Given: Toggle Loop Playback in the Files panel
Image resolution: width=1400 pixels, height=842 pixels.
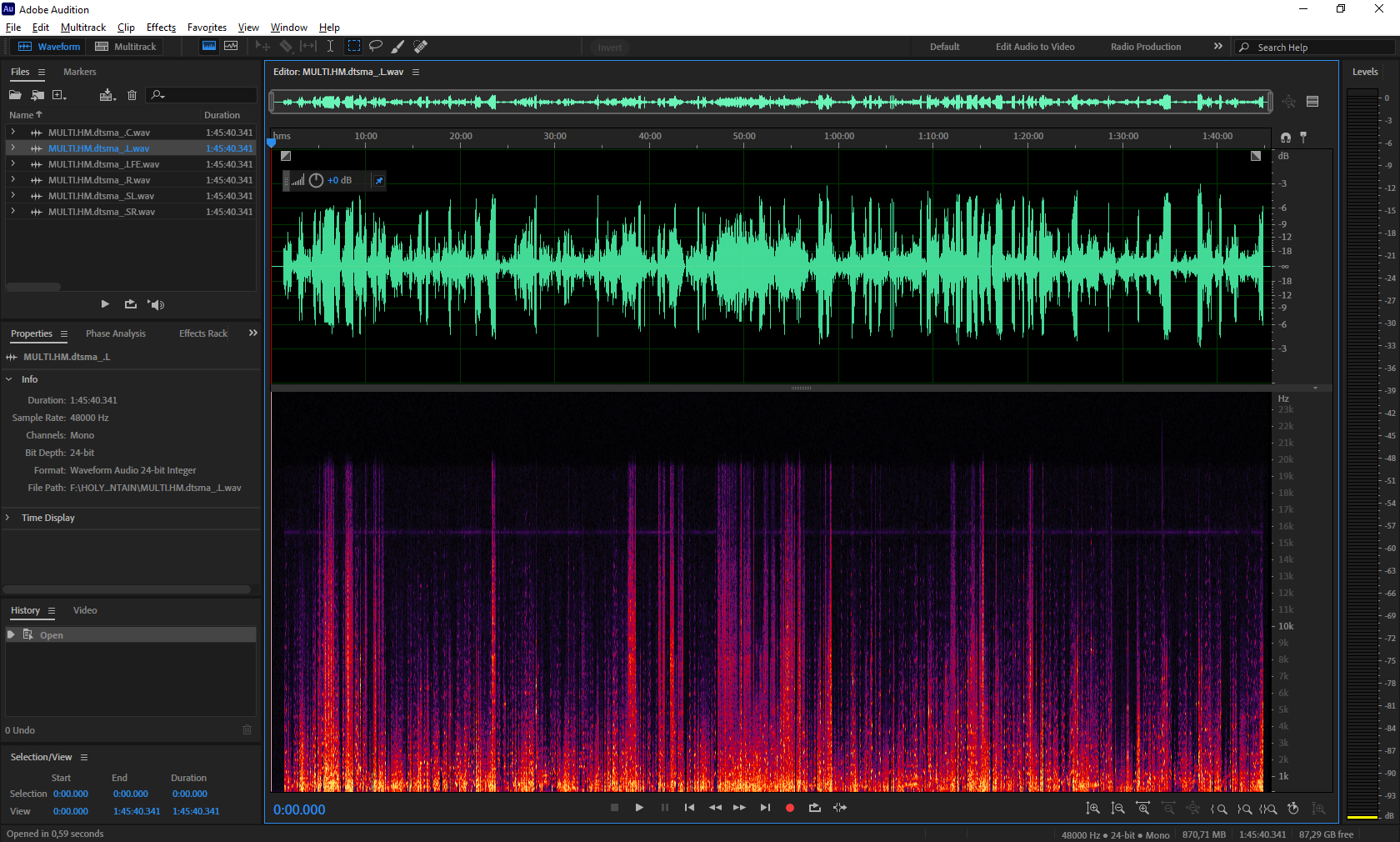Looking at the screenshot, I should pyautogui.click(x=131, y=304).
